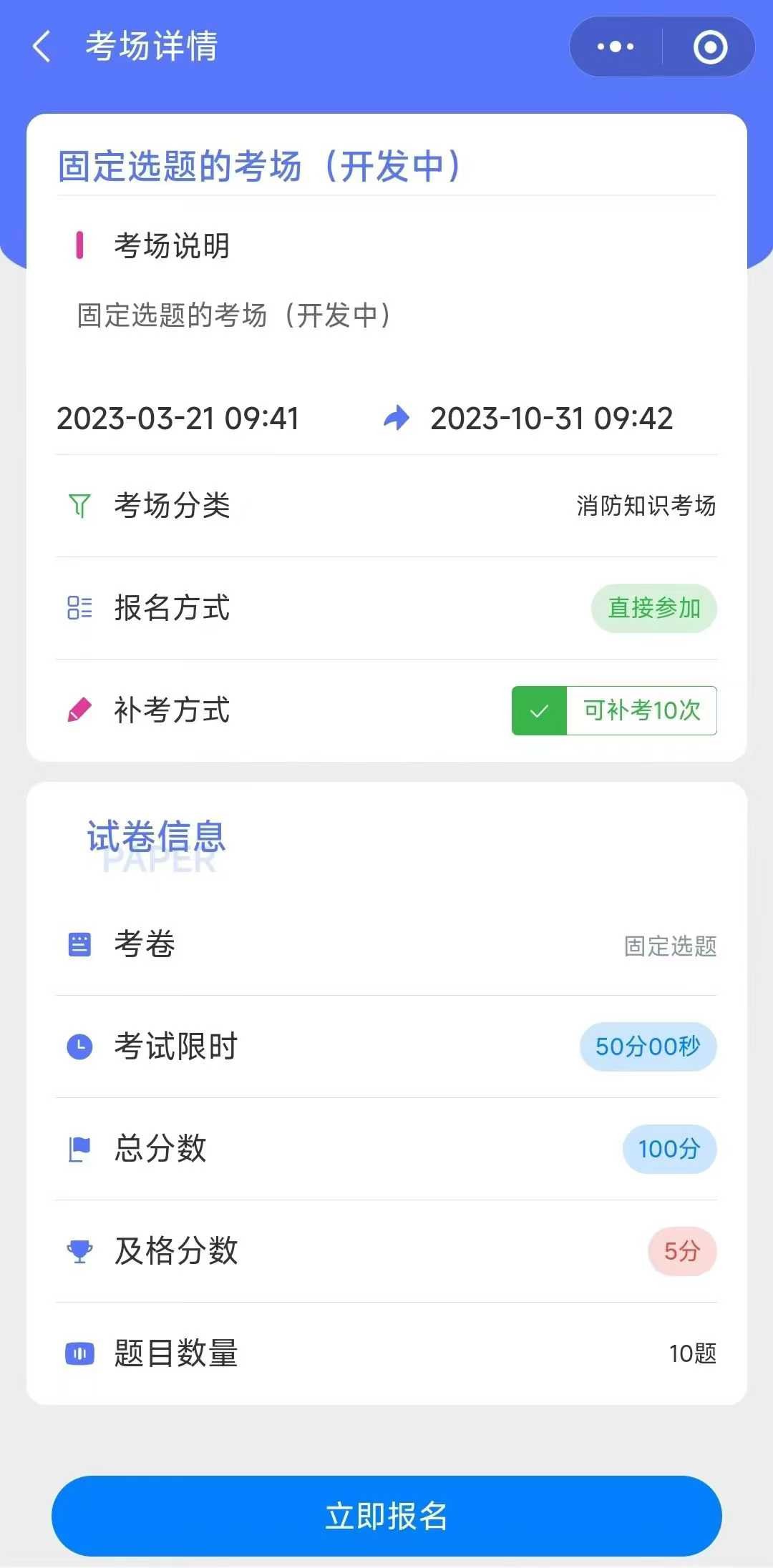Screen dimensions: 773x1568
Task: Tap the trophy icon beside 及格分数
Action: click(x=79, y=1251)
